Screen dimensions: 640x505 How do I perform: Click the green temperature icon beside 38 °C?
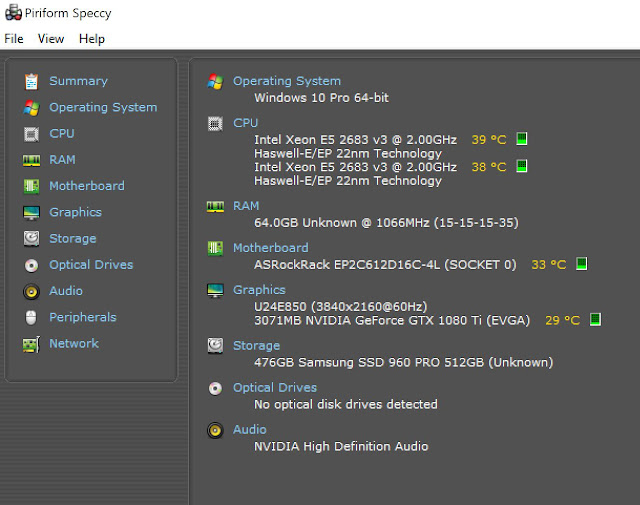(x=522, y=166)
